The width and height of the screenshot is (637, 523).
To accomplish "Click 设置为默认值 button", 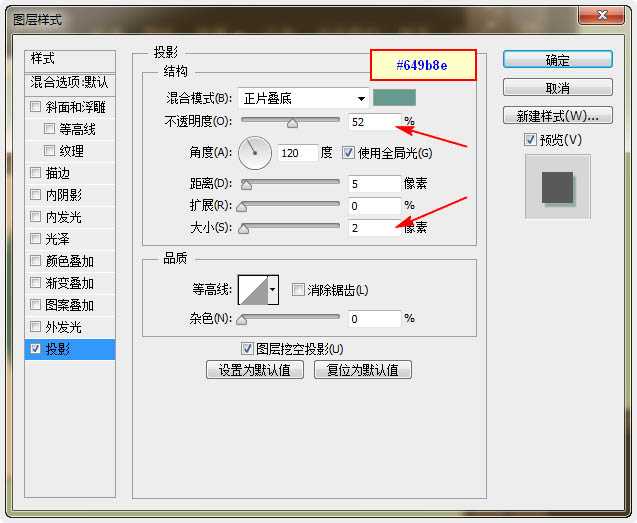I will [x=255, y=370].
